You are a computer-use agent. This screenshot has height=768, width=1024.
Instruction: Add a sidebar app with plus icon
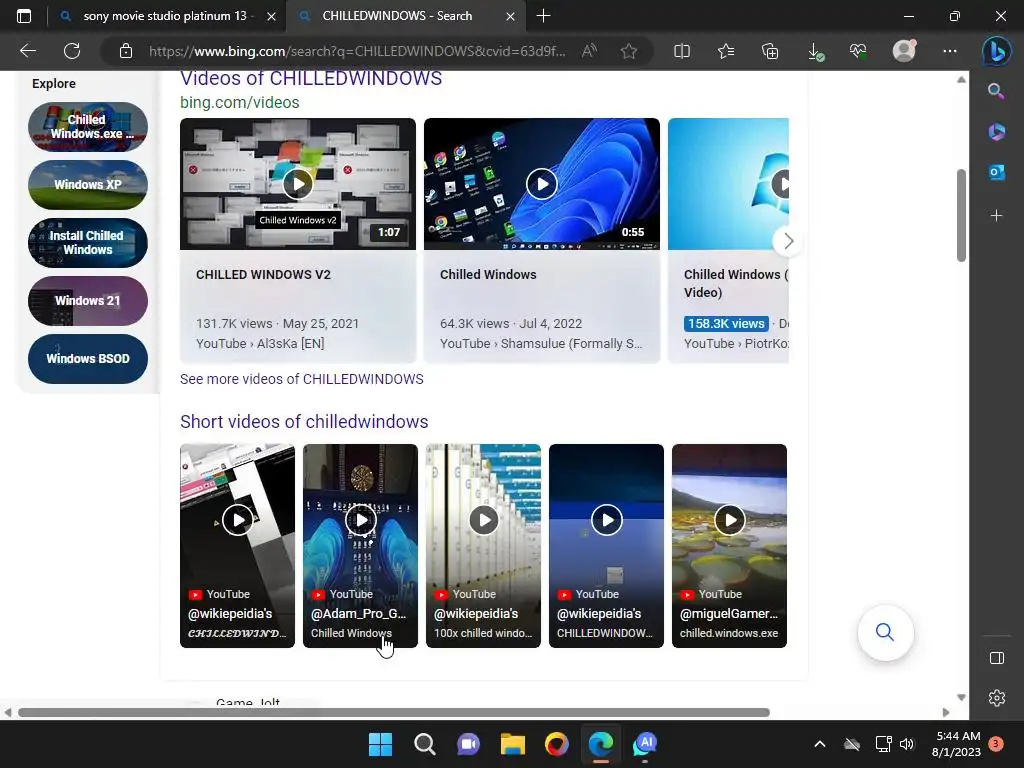click(x=996, y=216)
